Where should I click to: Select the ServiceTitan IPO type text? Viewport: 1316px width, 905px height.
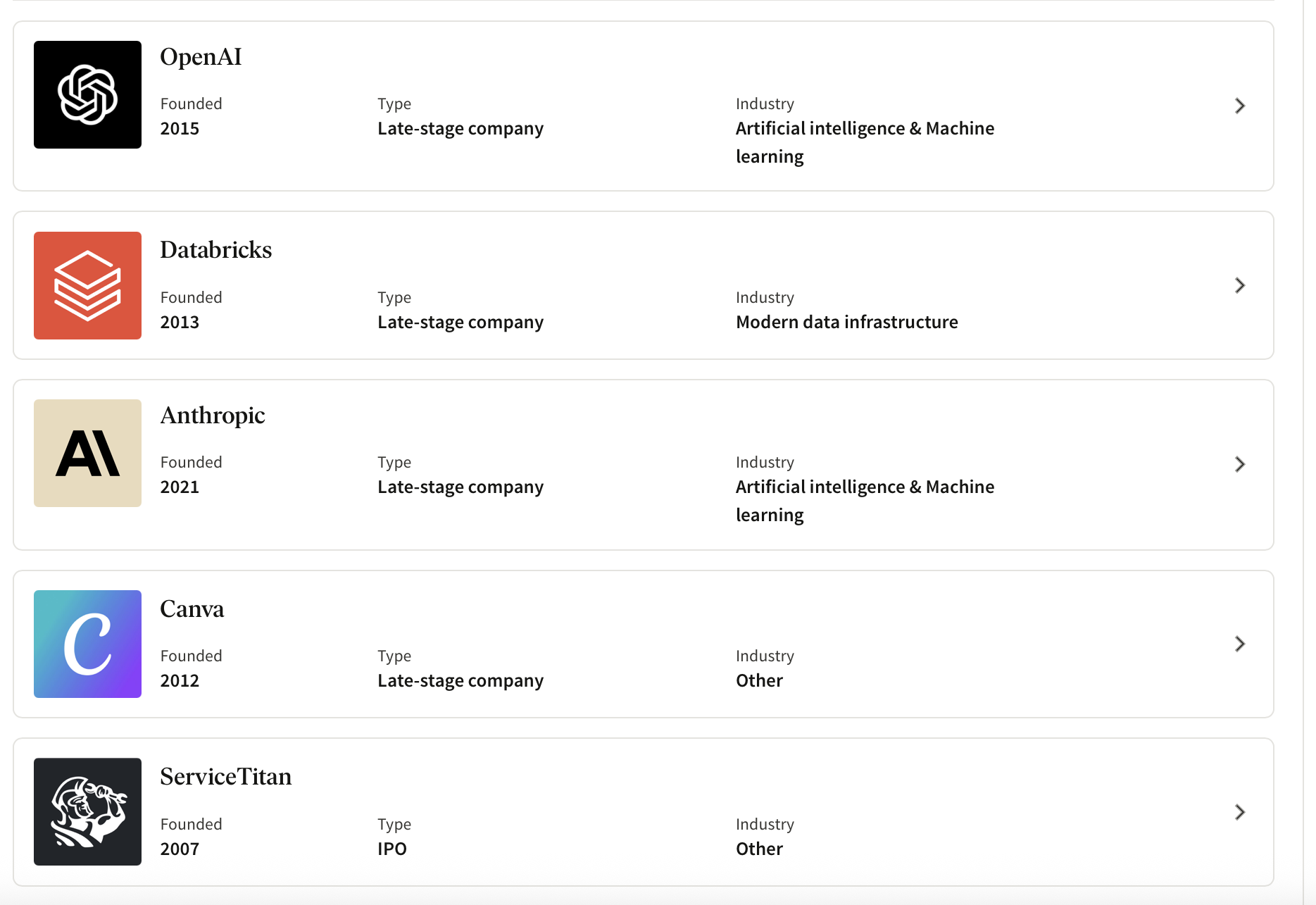coord(392,849)
